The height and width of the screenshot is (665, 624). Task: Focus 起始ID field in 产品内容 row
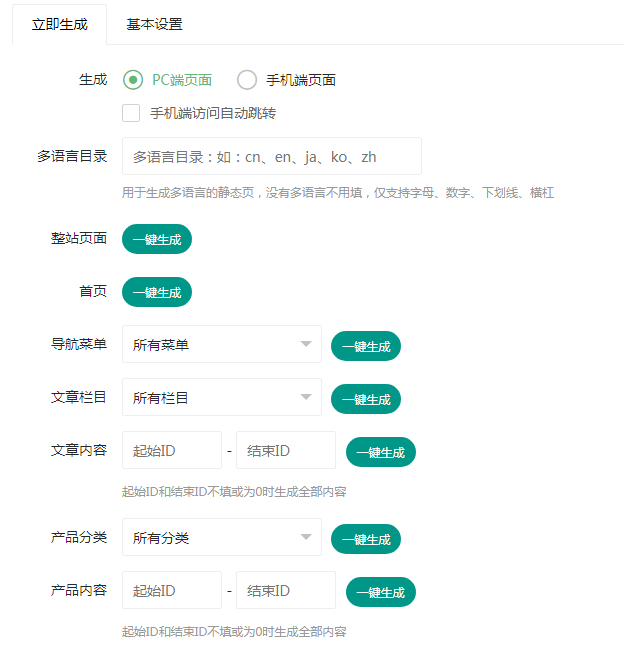172,590
